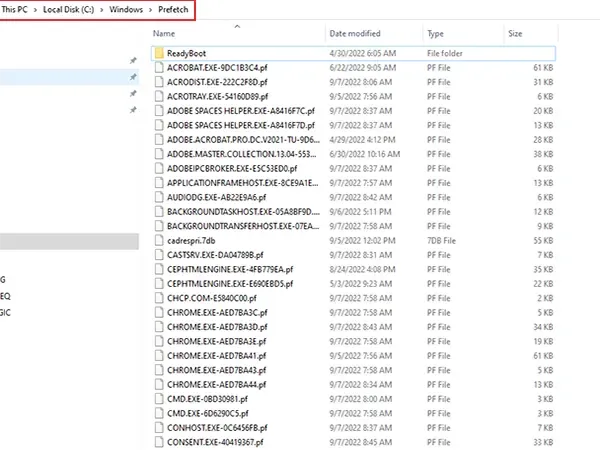Click date 4/30/2022 6:05 AM of ReadyBoot
The width and height of the screenshot is (600, 450).
[x=363, y=53]
